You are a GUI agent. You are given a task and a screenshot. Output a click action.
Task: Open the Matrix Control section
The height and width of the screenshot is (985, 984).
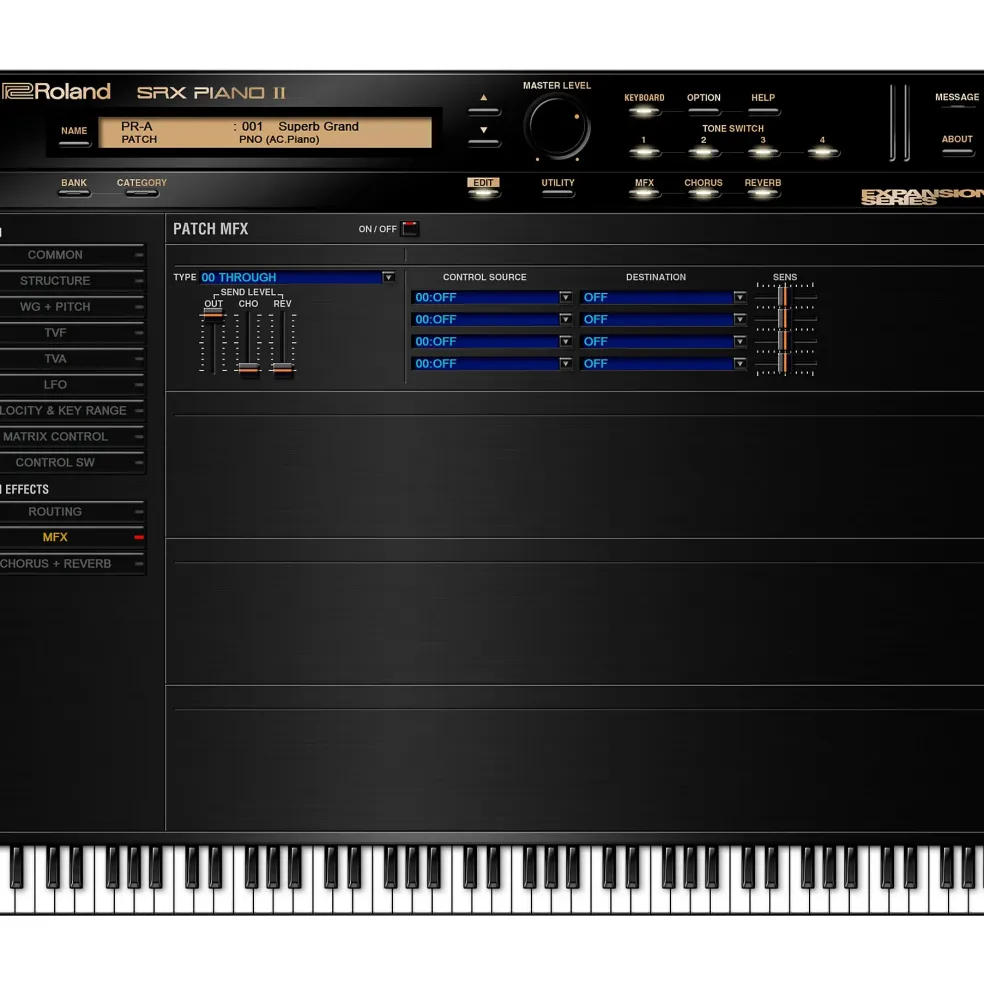tap(72, 437)
